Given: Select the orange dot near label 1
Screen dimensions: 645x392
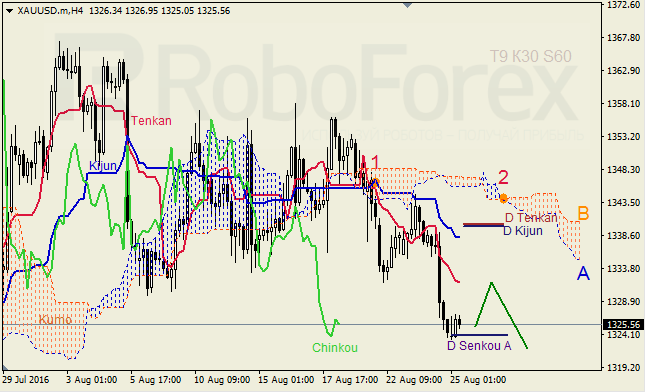Looking at the screenshot, I should coord(375,182).
